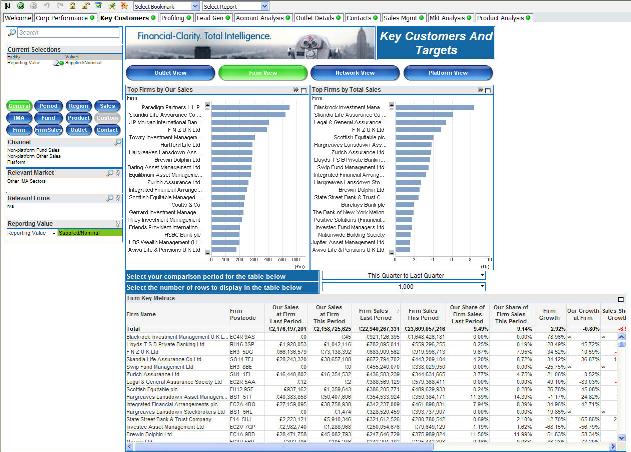
Task: Open search in Channel list box
Action: 118,142
